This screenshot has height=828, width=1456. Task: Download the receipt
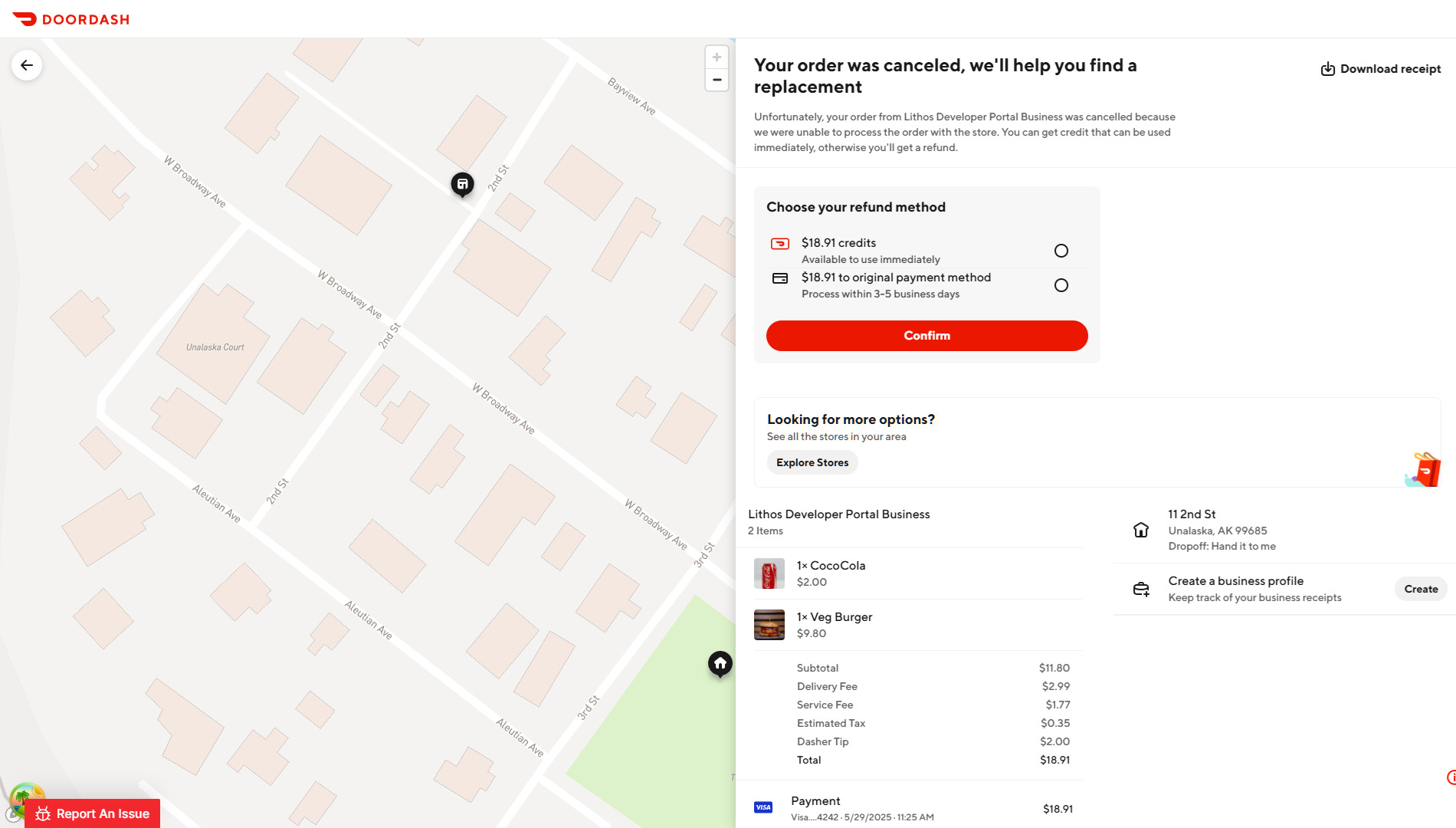(x=1381, y=69)
